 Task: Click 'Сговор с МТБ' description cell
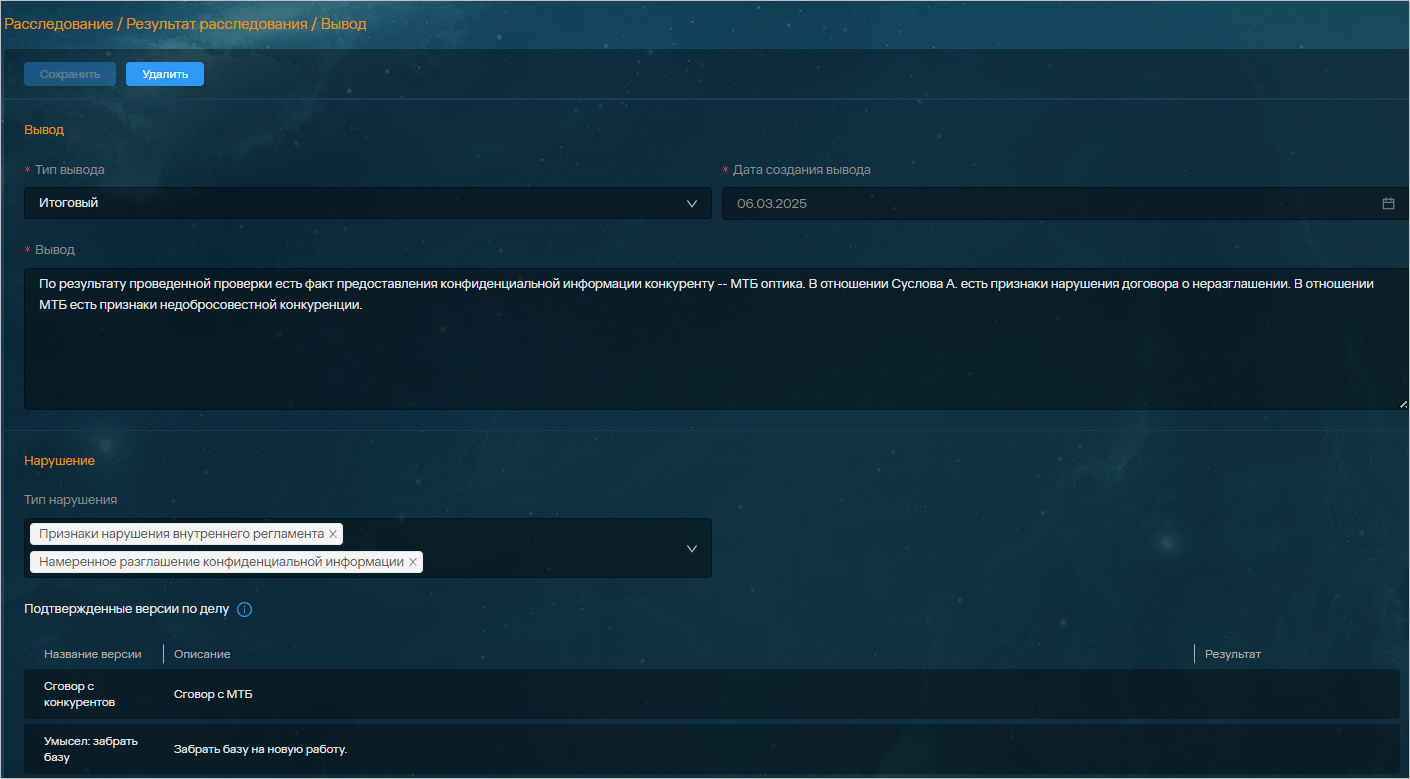[x=213, y=694]
